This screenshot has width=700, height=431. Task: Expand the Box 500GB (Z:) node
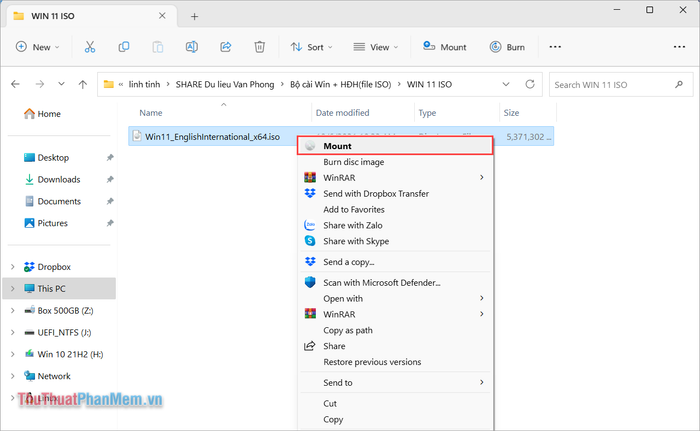12,310
